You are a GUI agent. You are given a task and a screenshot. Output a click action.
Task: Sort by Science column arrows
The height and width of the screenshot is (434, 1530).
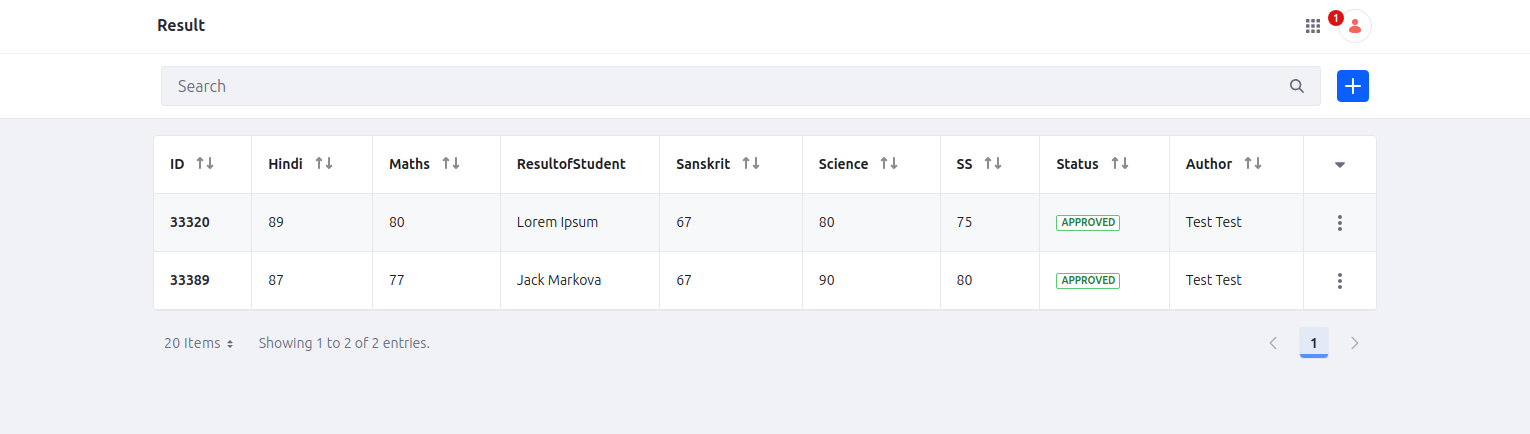pos(889,164)
